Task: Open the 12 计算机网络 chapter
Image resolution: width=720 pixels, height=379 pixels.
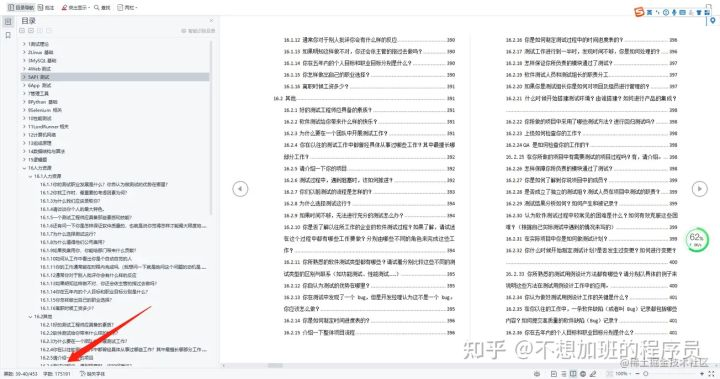Action: (x=42, y=135)
